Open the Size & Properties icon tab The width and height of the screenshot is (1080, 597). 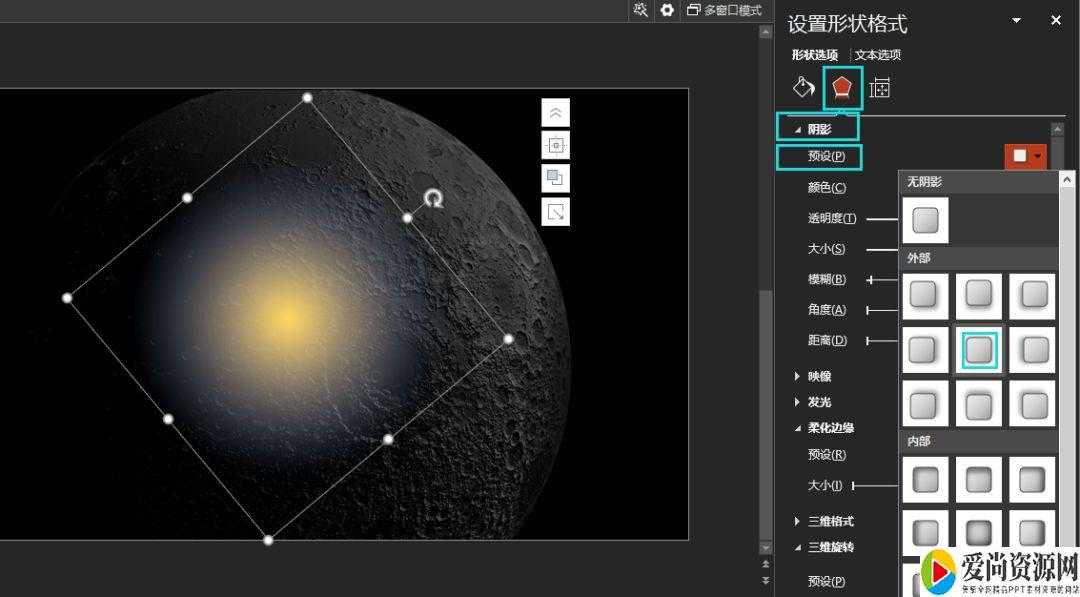pyautogui.click(x=880, y=89)
